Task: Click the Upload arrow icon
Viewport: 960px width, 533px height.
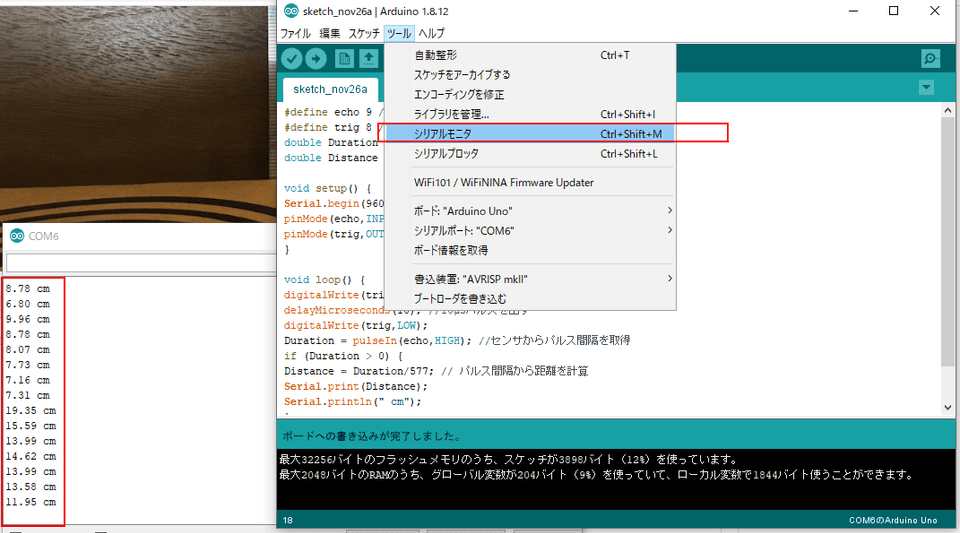Action: [317, 59]
